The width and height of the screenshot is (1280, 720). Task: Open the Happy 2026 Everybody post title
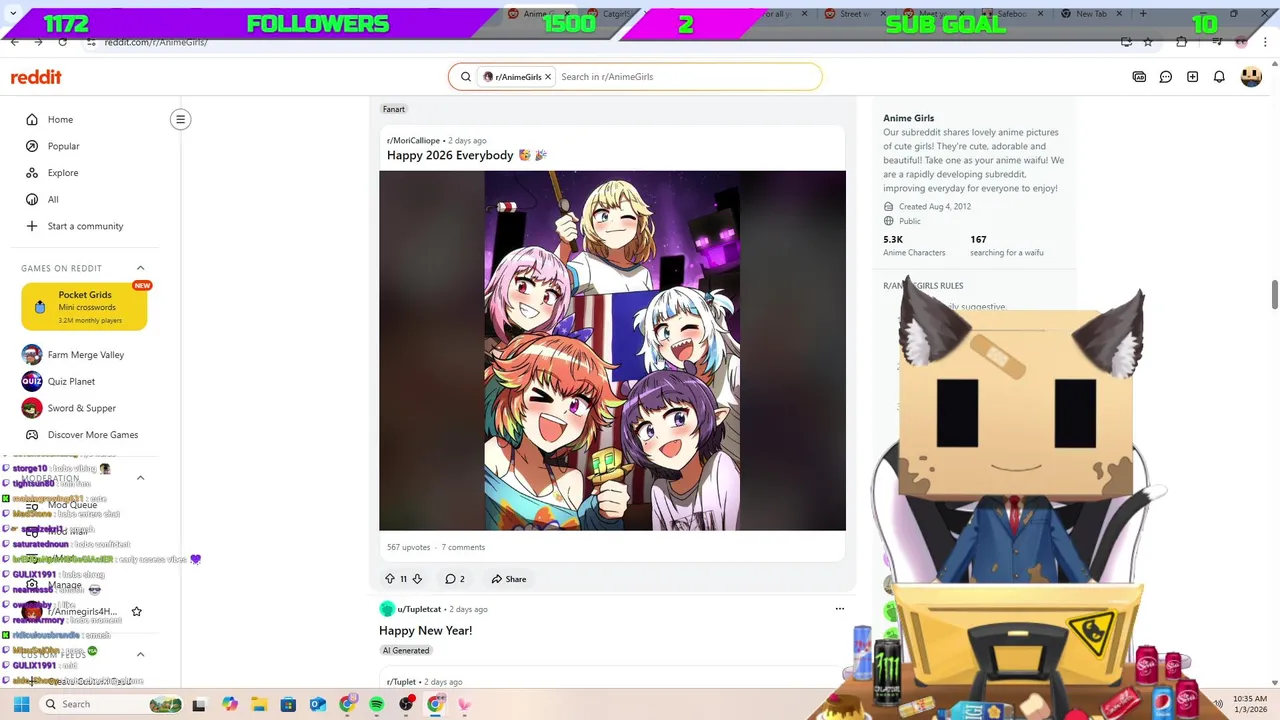click(x=467, y=155)
